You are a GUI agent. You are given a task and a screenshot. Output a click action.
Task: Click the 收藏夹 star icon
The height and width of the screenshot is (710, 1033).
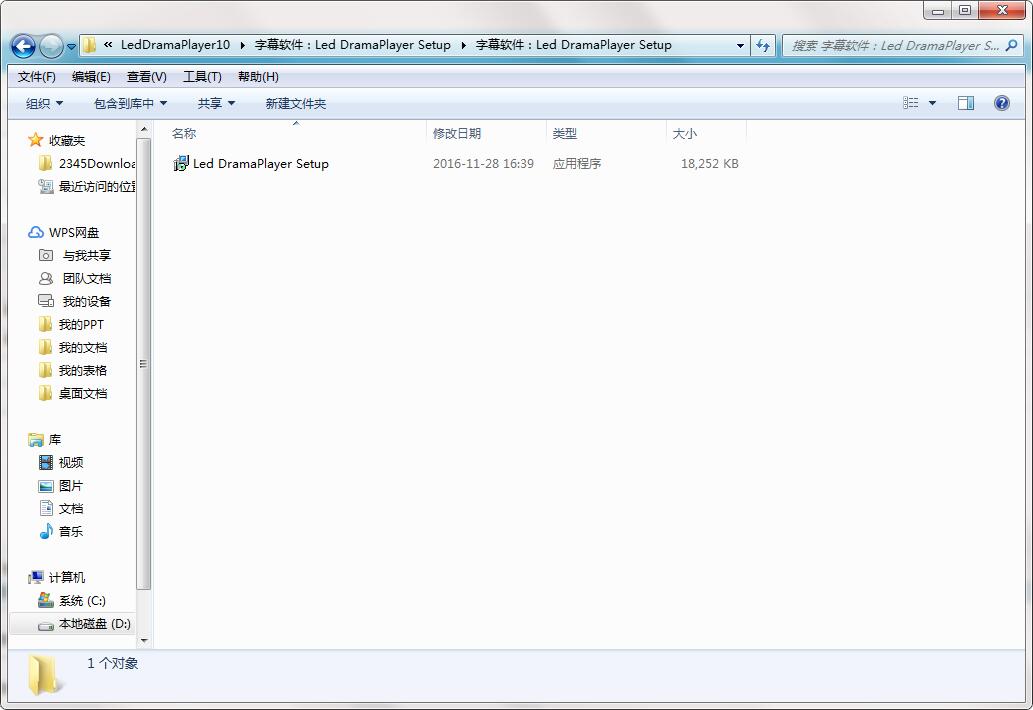click(36, 140)
